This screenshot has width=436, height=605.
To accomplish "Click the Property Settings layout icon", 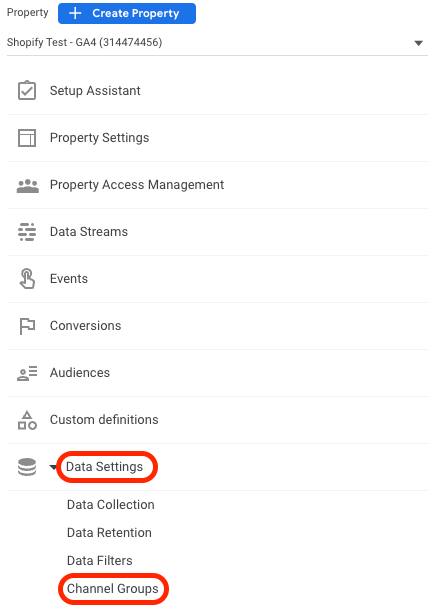I will [x=27, y=138].
